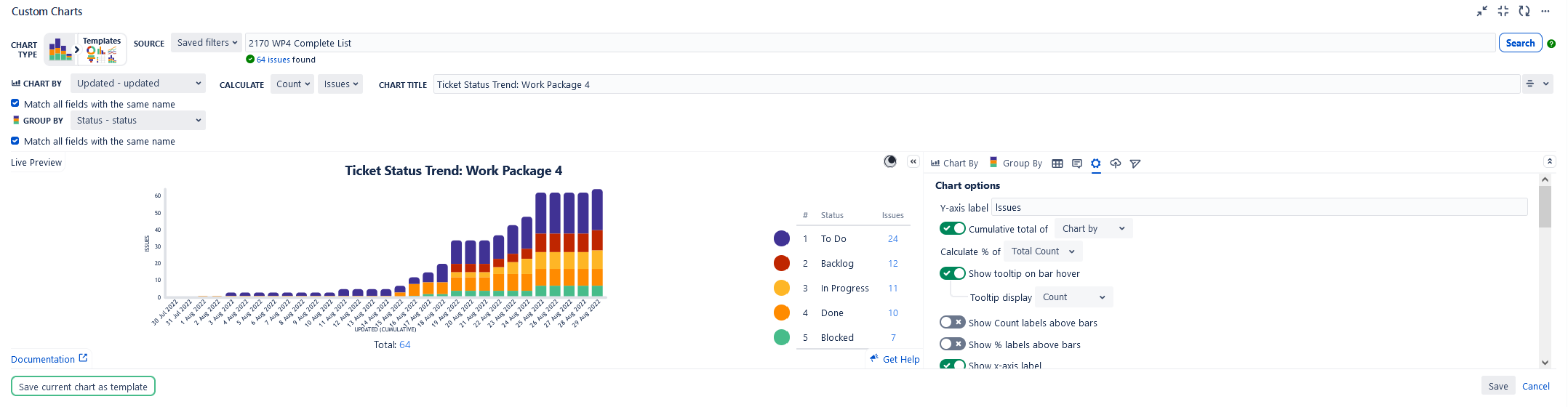This screenshot has width=1568, height=407.
Task: Open the Cumulative total Chart by dropdown
Action: [x=1094, y=229]
